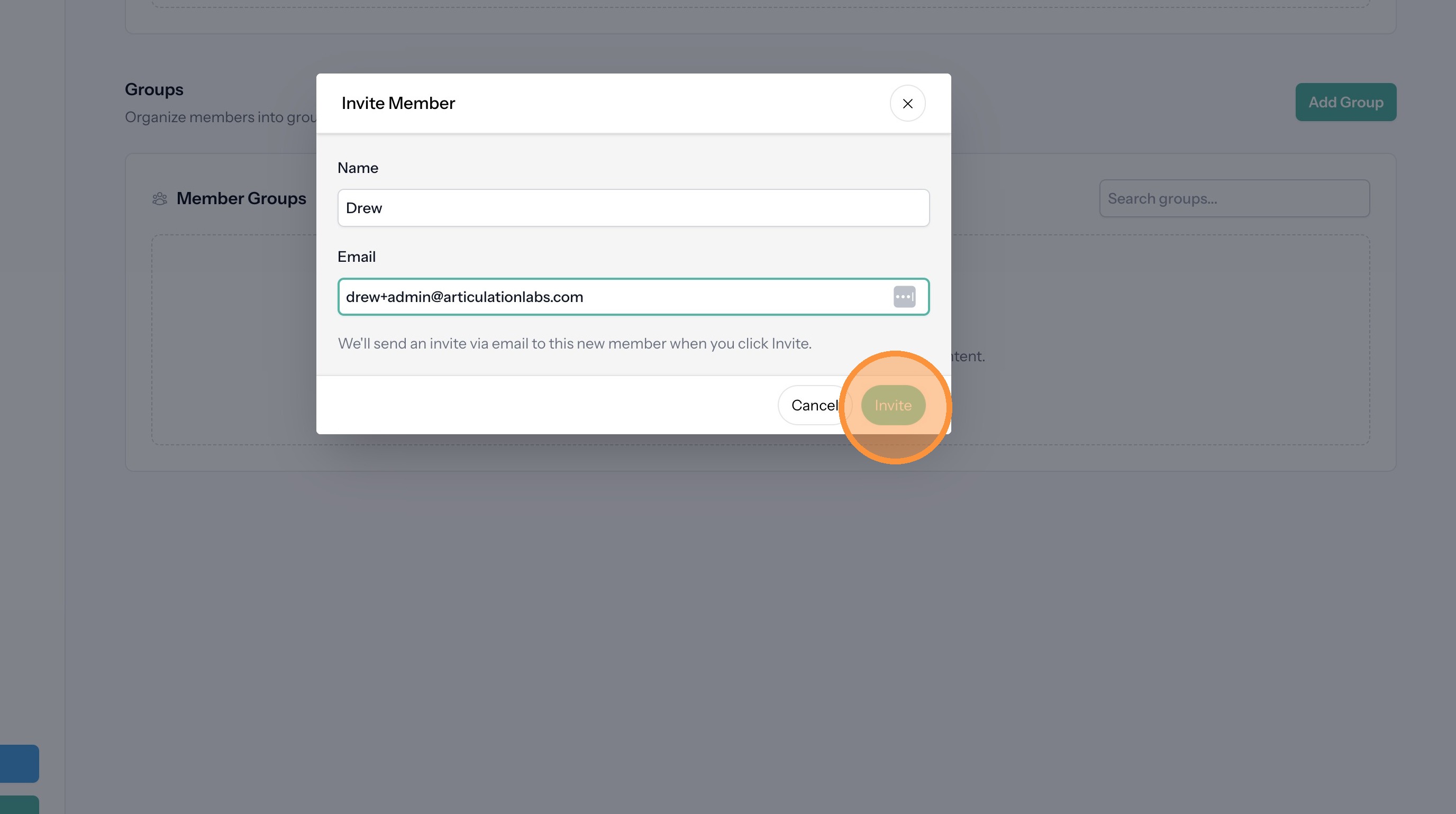The height and width of the screenshot is (814, 1456).
Task: Click the password manager icon in Email field
Action: click(904, 297)
